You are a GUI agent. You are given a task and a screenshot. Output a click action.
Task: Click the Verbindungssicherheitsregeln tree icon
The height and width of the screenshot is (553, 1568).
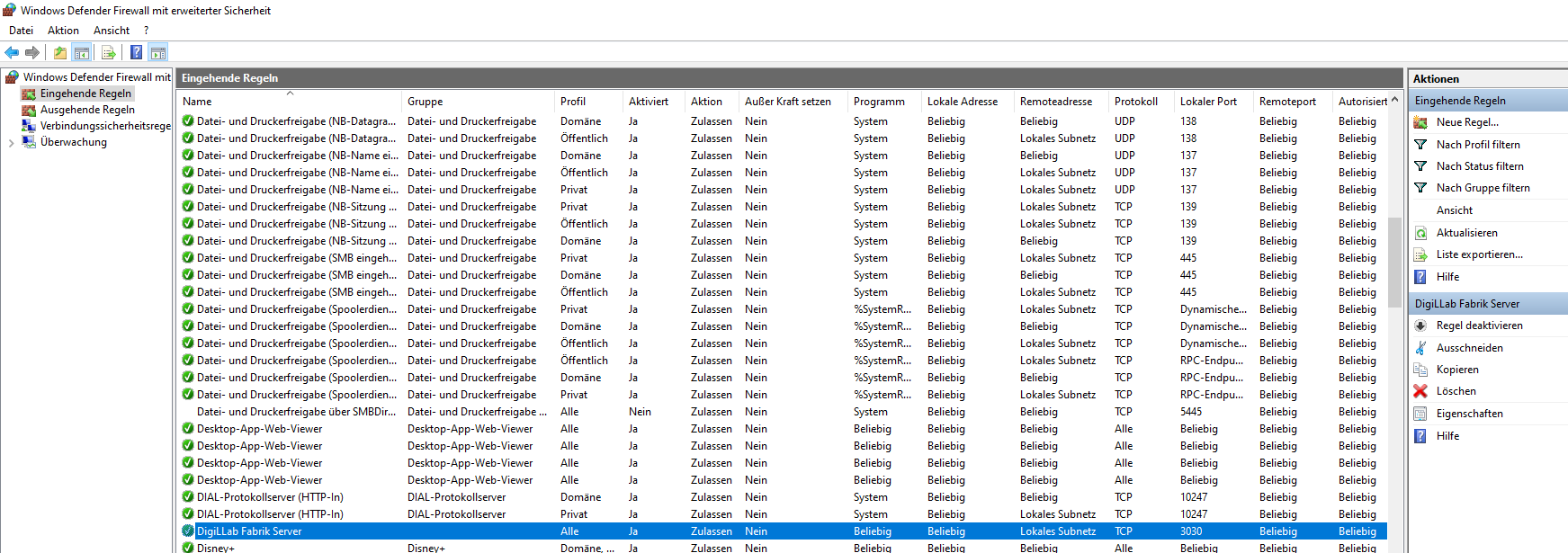point(29,126)
